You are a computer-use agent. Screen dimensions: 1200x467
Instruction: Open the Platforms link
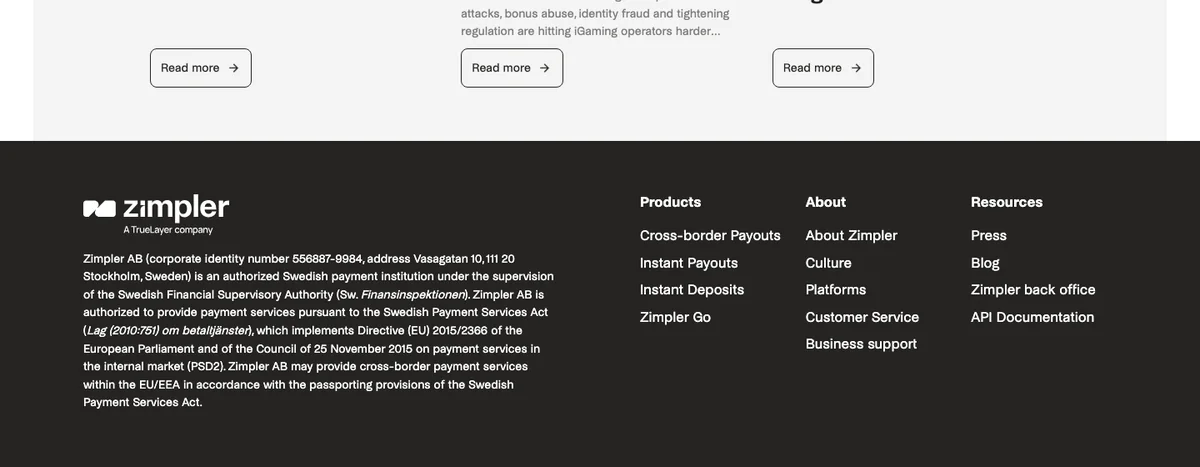coord(836,290)
